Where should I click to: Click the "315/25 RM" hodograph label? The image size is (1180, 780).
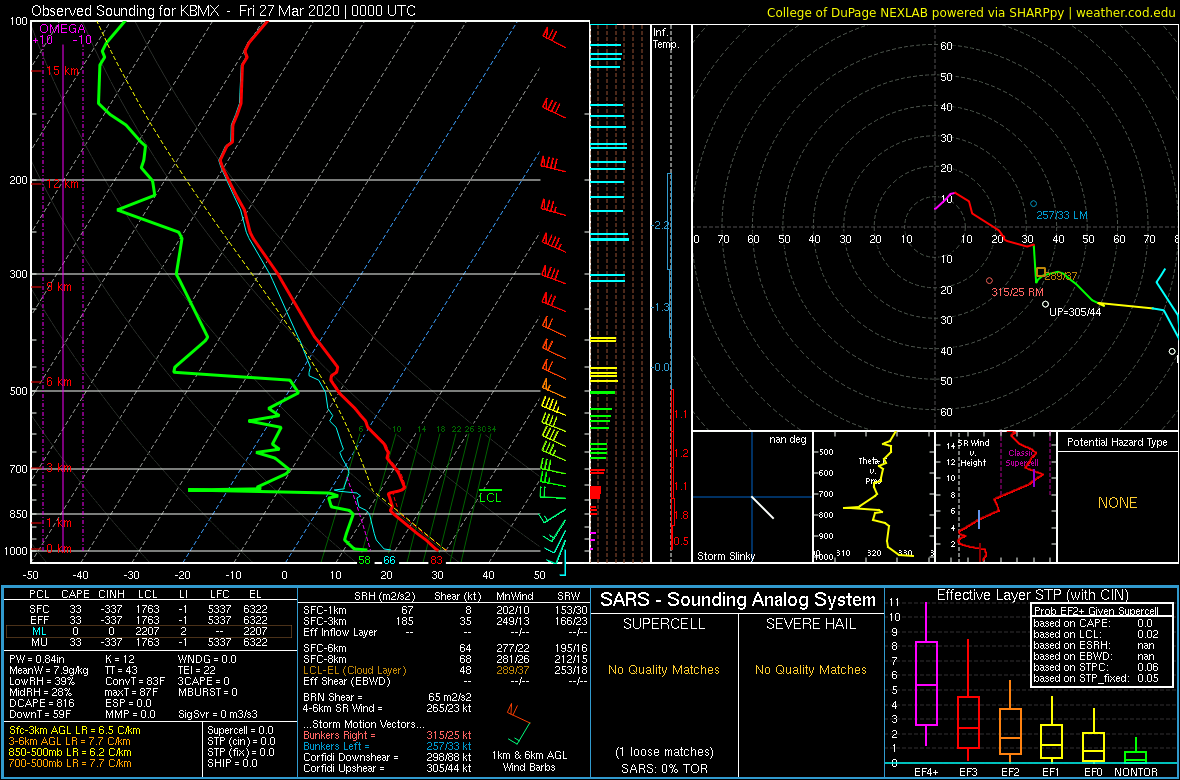(x=1017, y=292)
